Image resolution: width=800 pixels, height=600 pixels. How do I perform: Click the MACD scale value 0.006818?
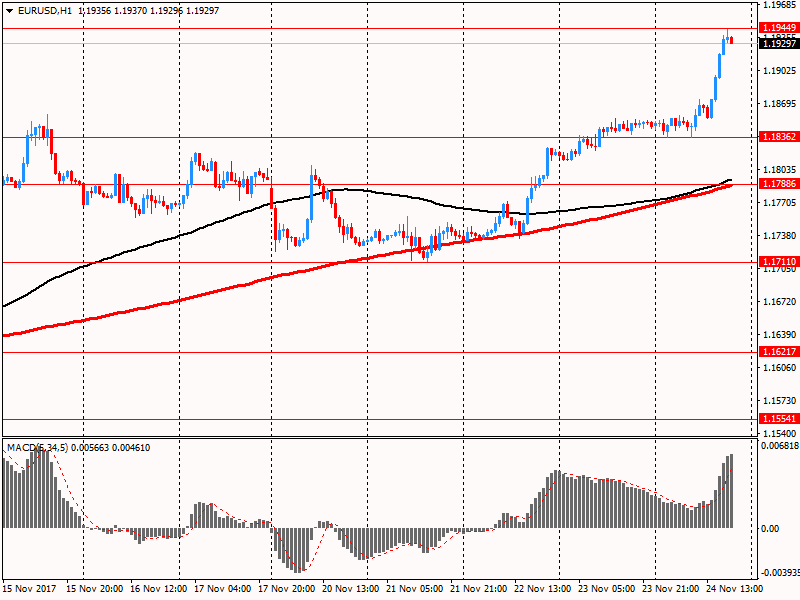pos(780,446)
